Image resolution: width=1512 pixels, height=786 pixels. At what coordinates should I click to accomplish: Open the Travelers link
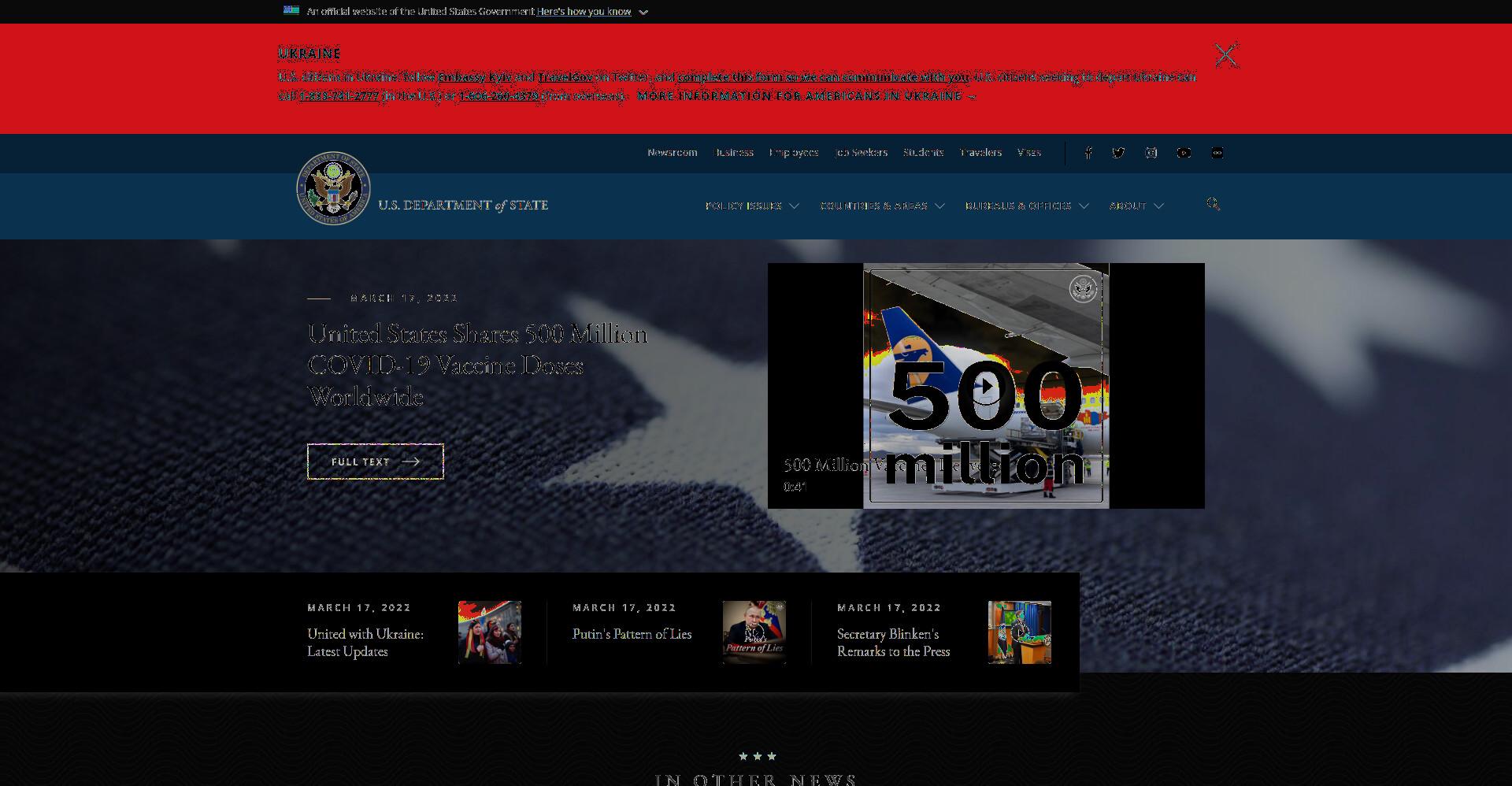tap(980, 153)
